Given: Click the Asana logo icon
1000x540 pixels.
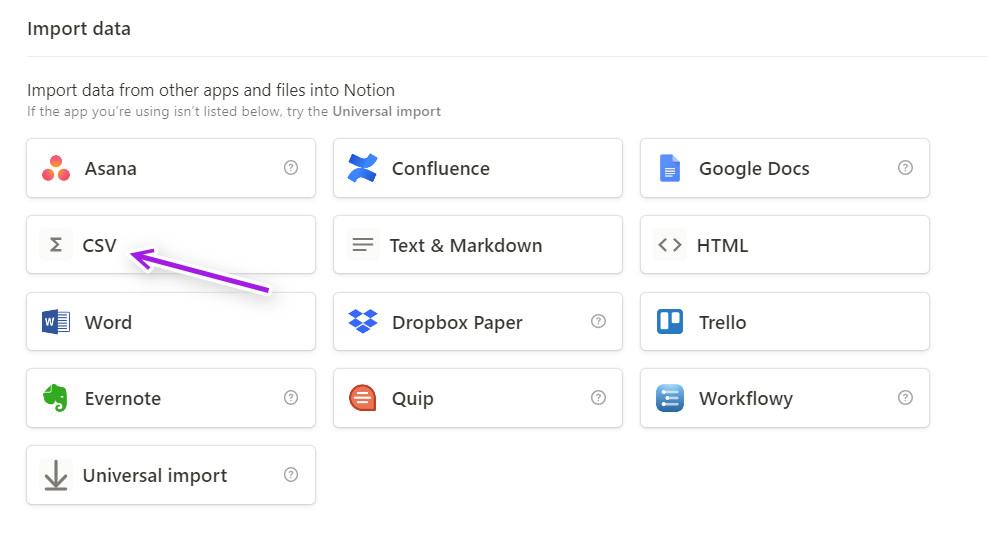Looking at the screenshot, I should (56, 168).
